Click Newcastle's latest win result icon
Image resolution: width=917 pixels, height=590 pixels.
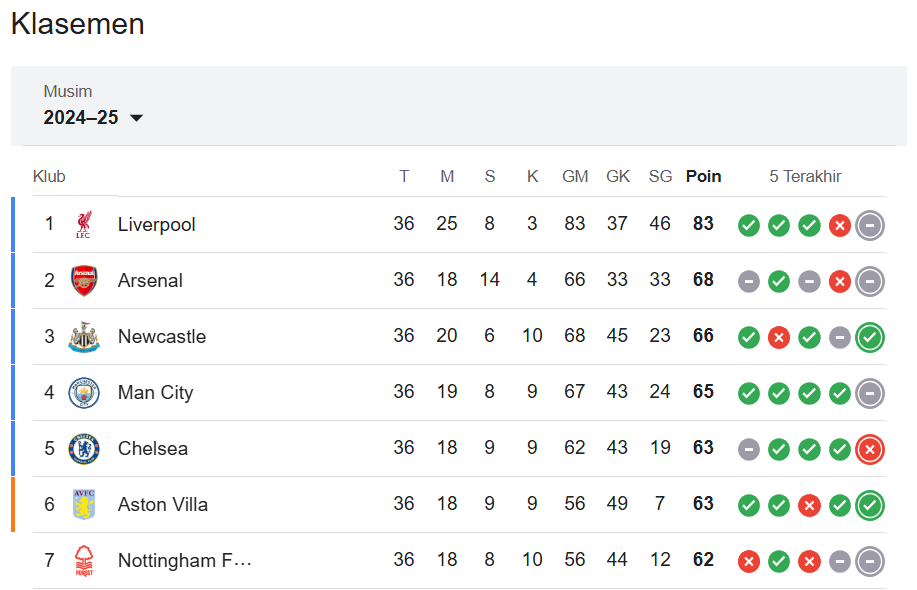[870, 337]
